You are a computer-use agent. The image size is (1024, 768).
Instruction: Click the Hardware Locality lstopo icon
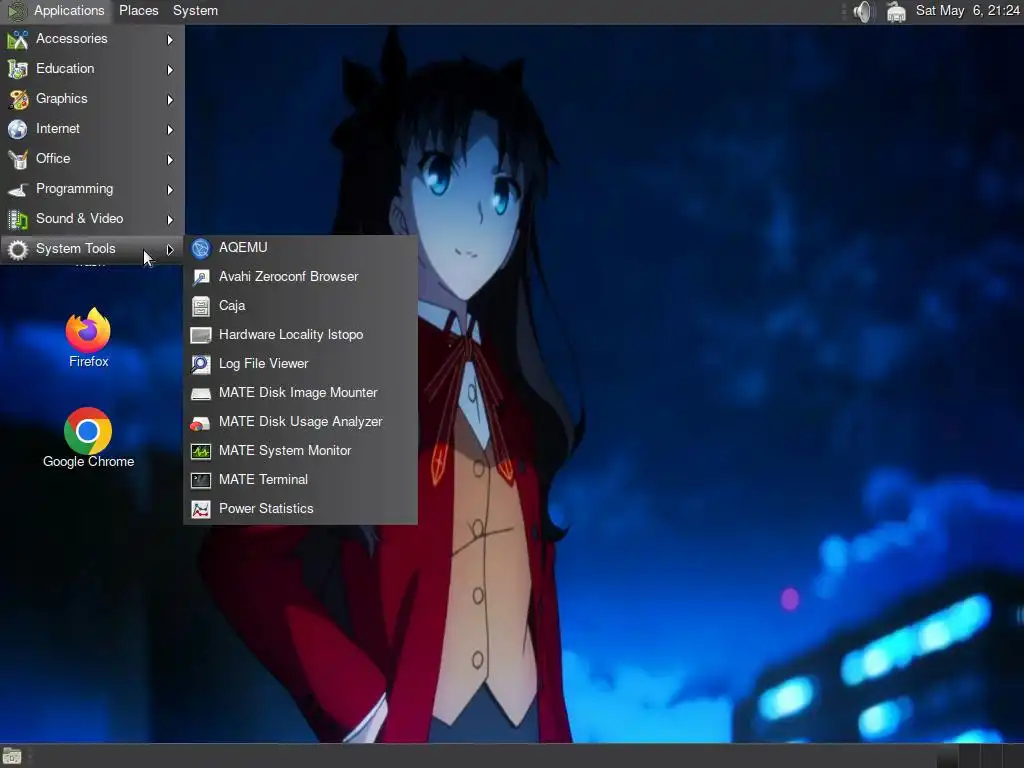click(201, 335)
